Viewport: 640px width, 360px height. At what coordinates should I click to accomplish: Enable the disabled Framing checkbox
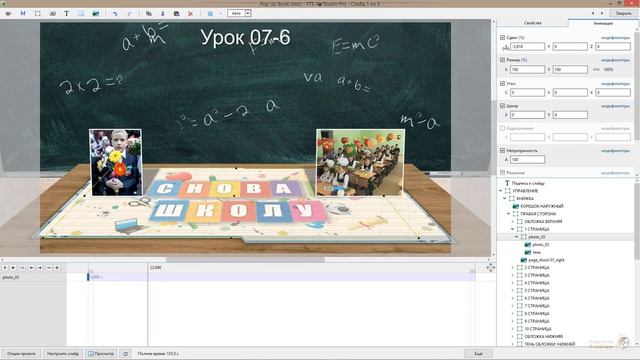point(502,128)
